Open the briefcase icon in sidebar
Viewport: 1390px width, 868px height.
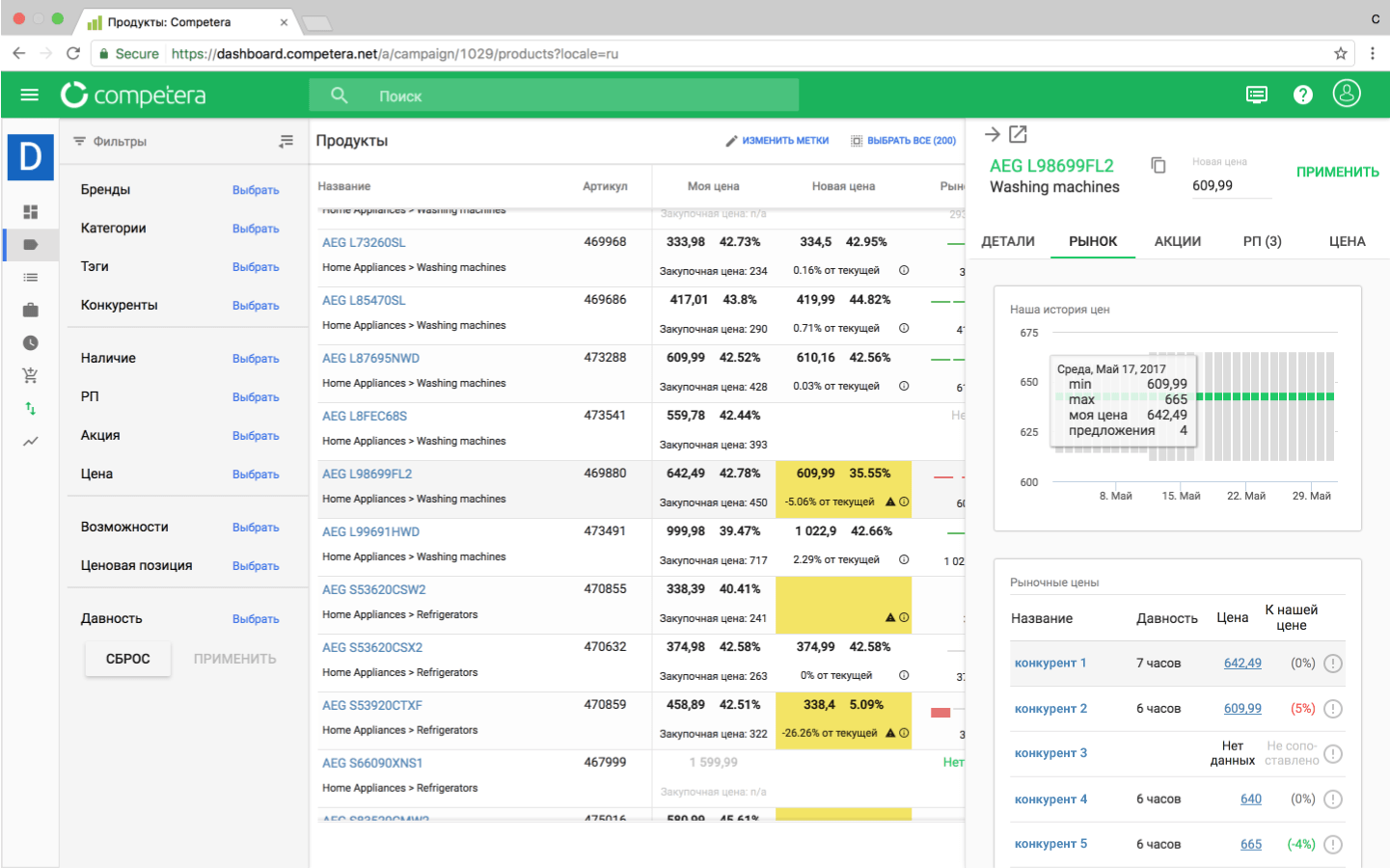pyautogui.click(x=31, y=310)
